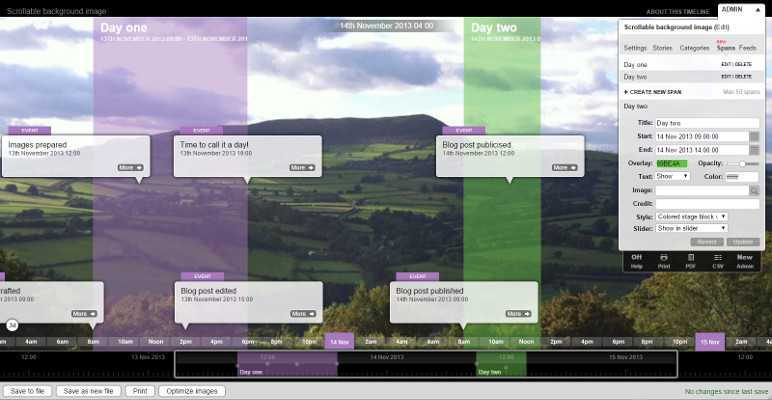Image resolution: width=772 pixels, height=400 pixels.
Task: Expand the Slider Show in slider dropdown
Action: 692,228
